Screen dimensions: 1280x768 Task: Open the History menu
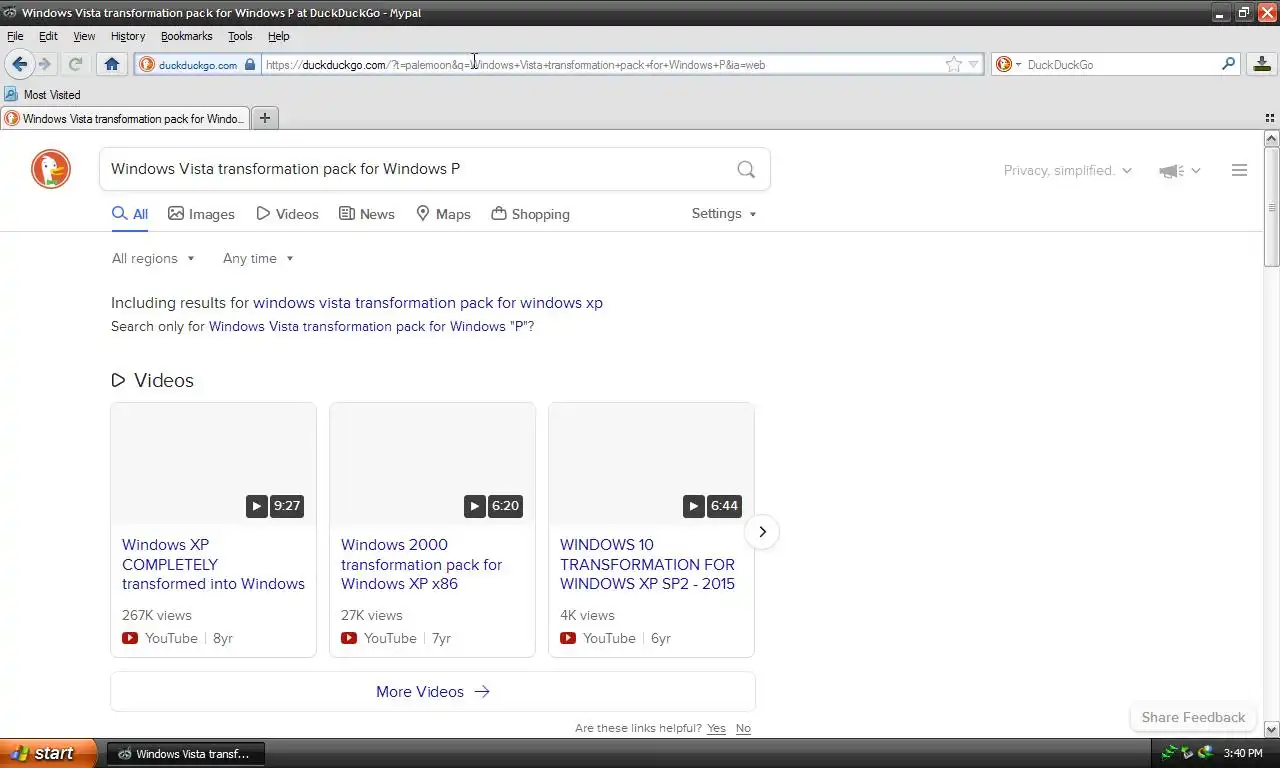(x=128, y=36)
